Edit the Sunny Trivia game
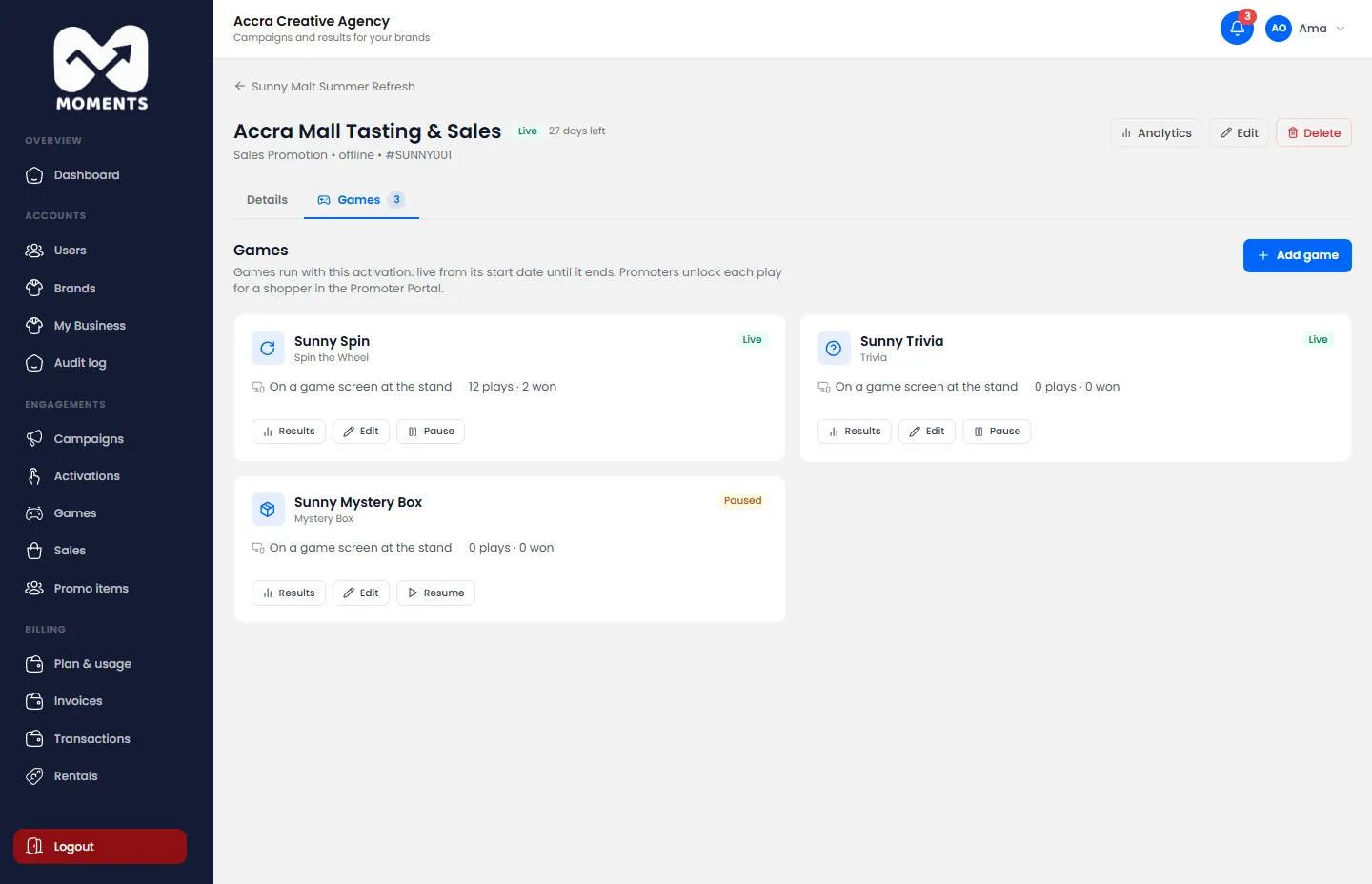 tap(927, 432)
